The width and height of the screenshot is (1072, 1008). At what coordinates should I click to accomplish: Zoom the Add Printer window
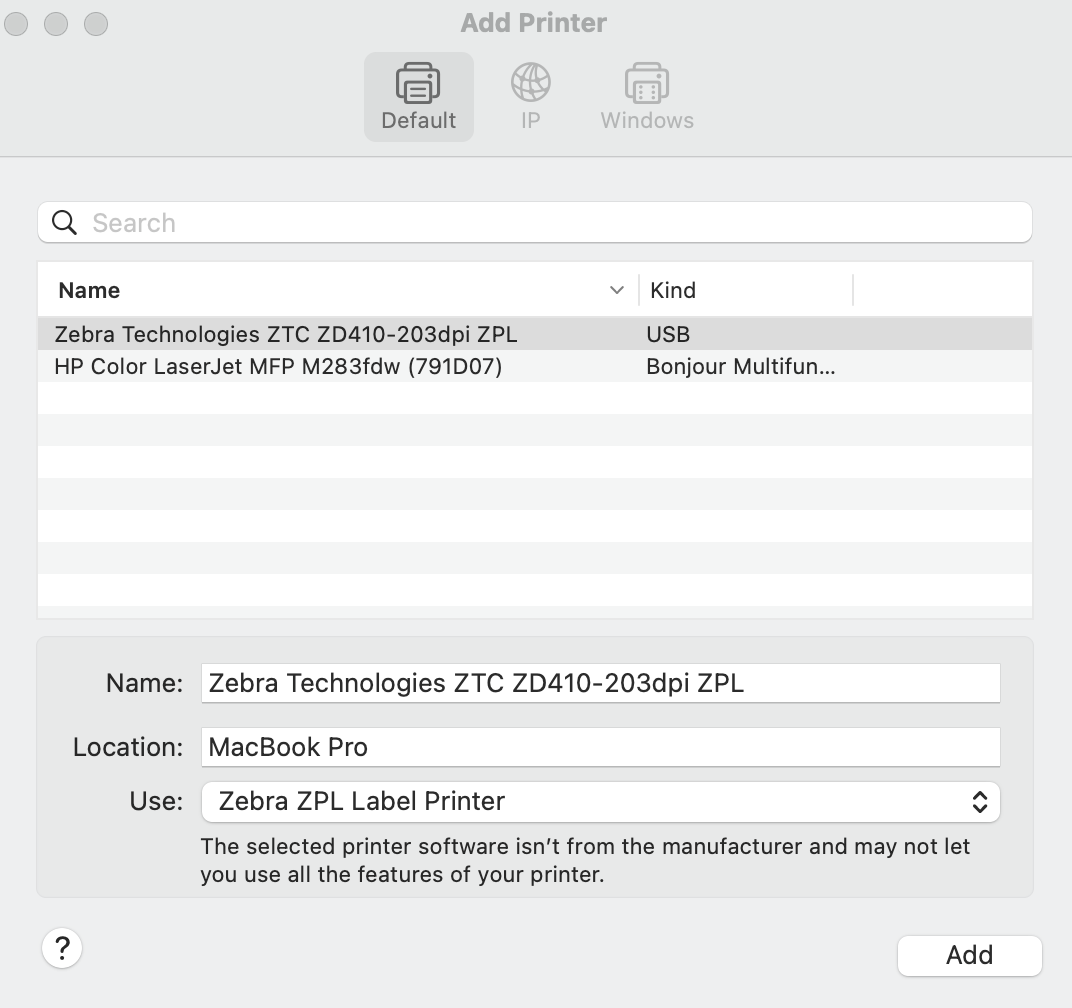click(96, 24)
